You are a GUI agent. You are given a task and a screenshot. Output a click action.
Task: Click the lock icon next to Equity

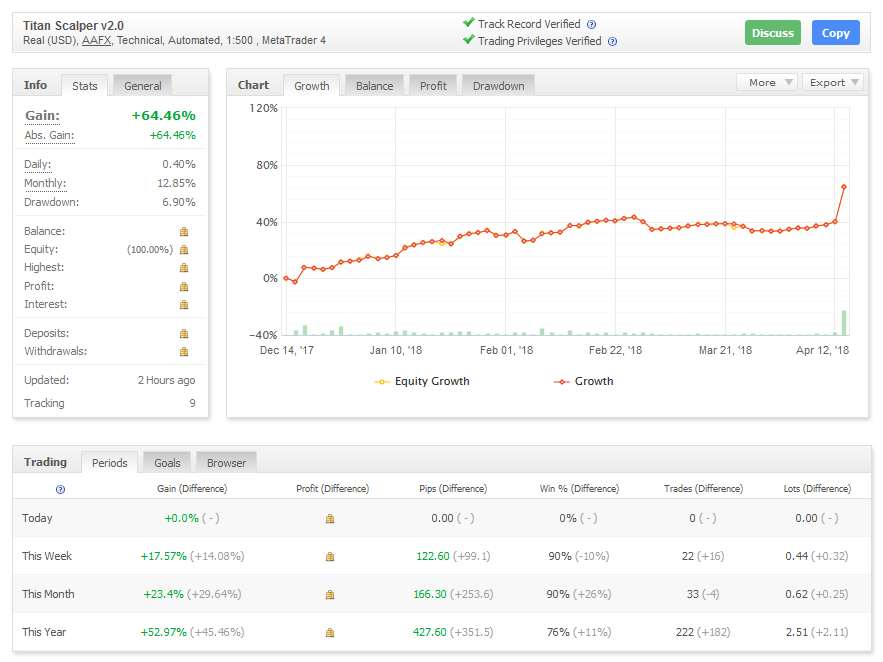184,250
